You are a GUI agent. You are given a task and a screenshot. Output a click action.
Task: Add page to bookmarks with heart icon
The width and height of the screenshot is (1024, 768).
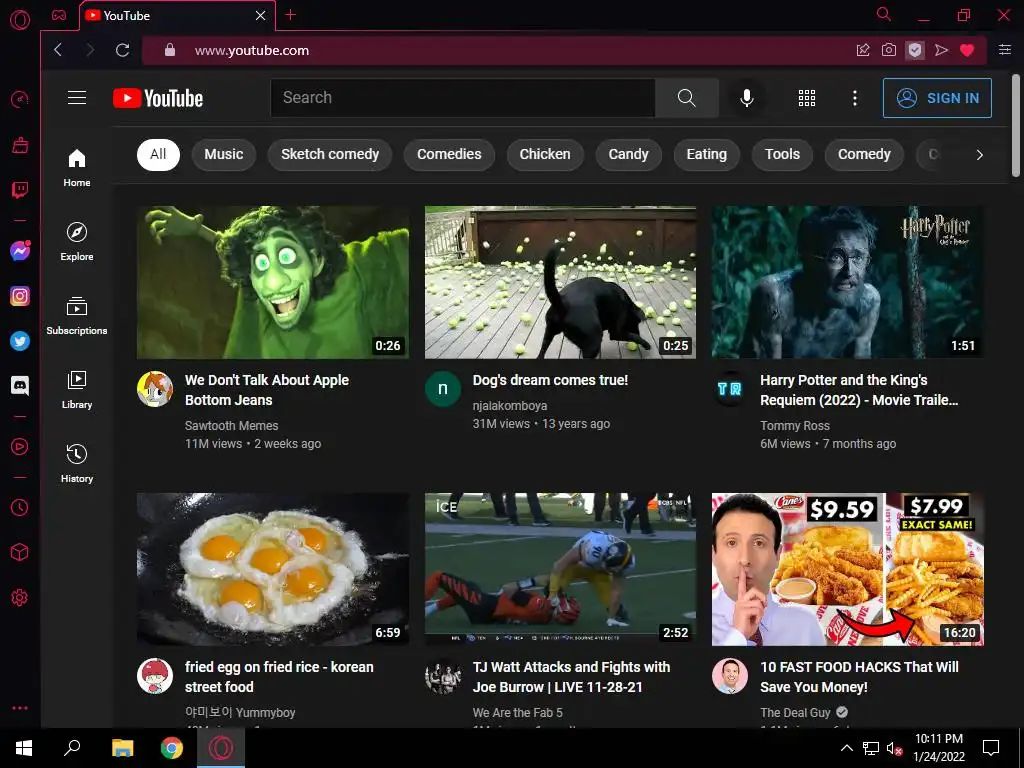click(967, 50)
